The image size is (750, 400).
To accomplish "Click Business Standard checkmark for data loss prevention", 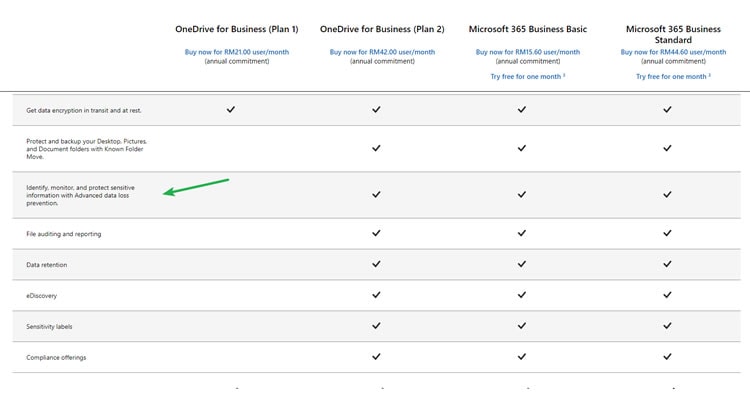I will [667, 195].
